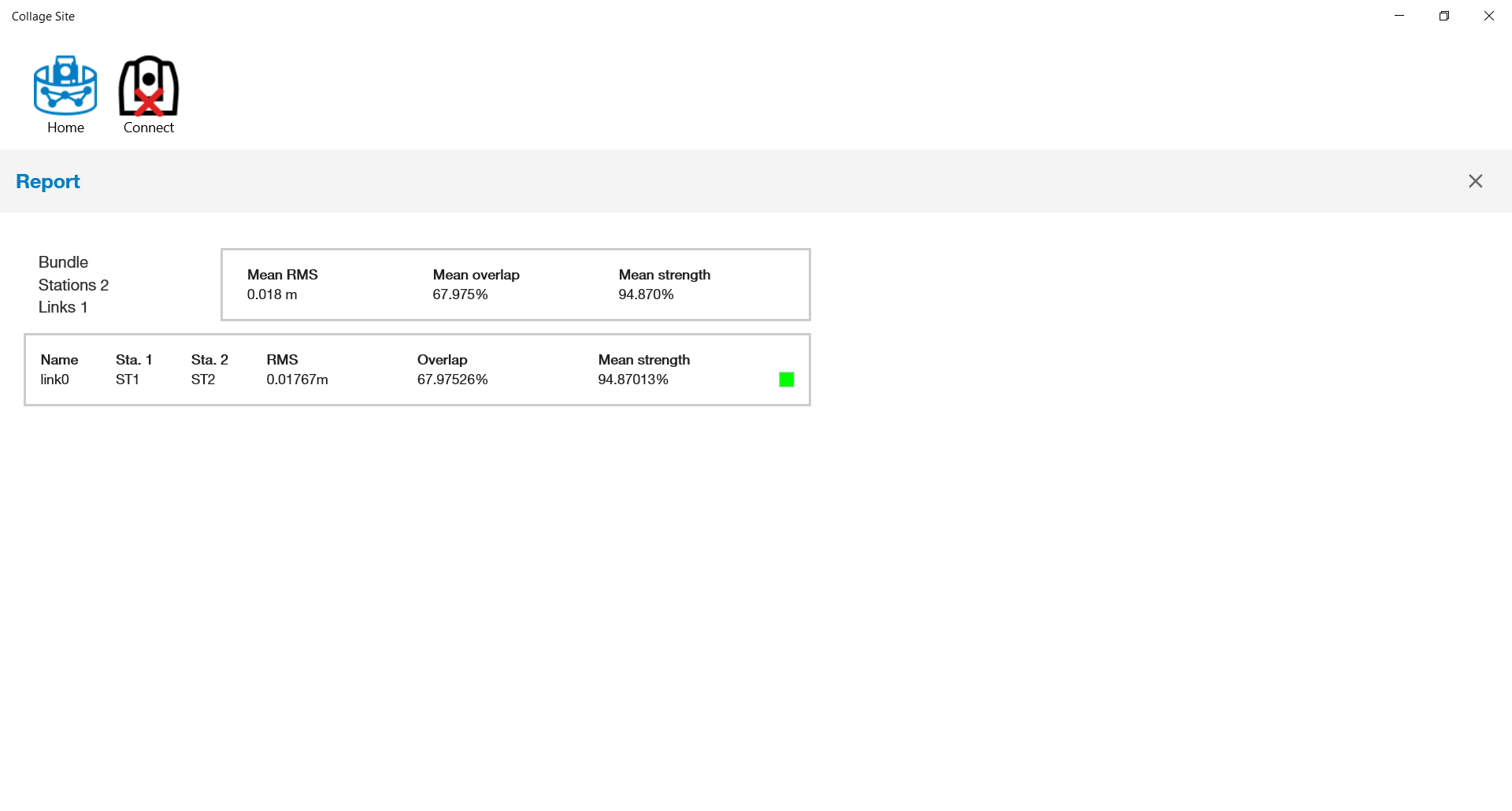This screenshot has width=1512, height=811.
Task: Click the Bundle label
Action: (63, 262)
